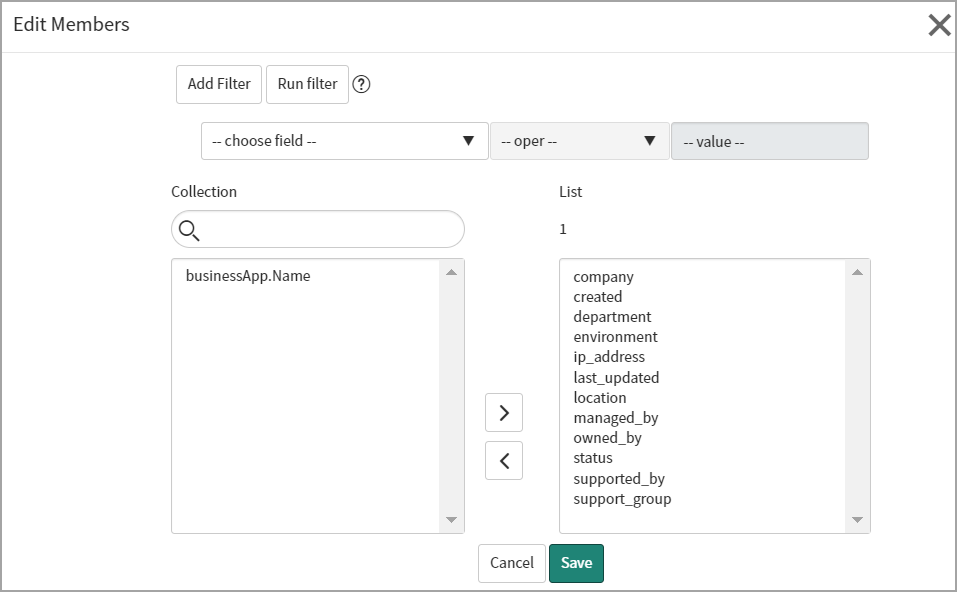Click the help question mark icon
The image size is (957, 592).
[362, 85]
